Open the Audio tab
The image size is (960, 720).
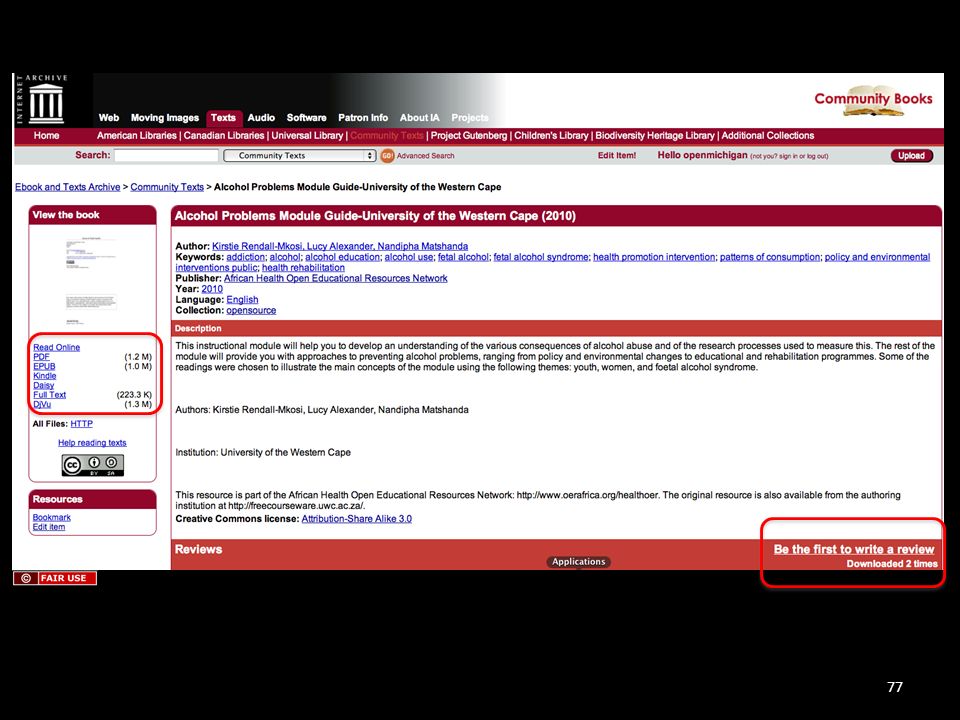[x=261, y=118]
